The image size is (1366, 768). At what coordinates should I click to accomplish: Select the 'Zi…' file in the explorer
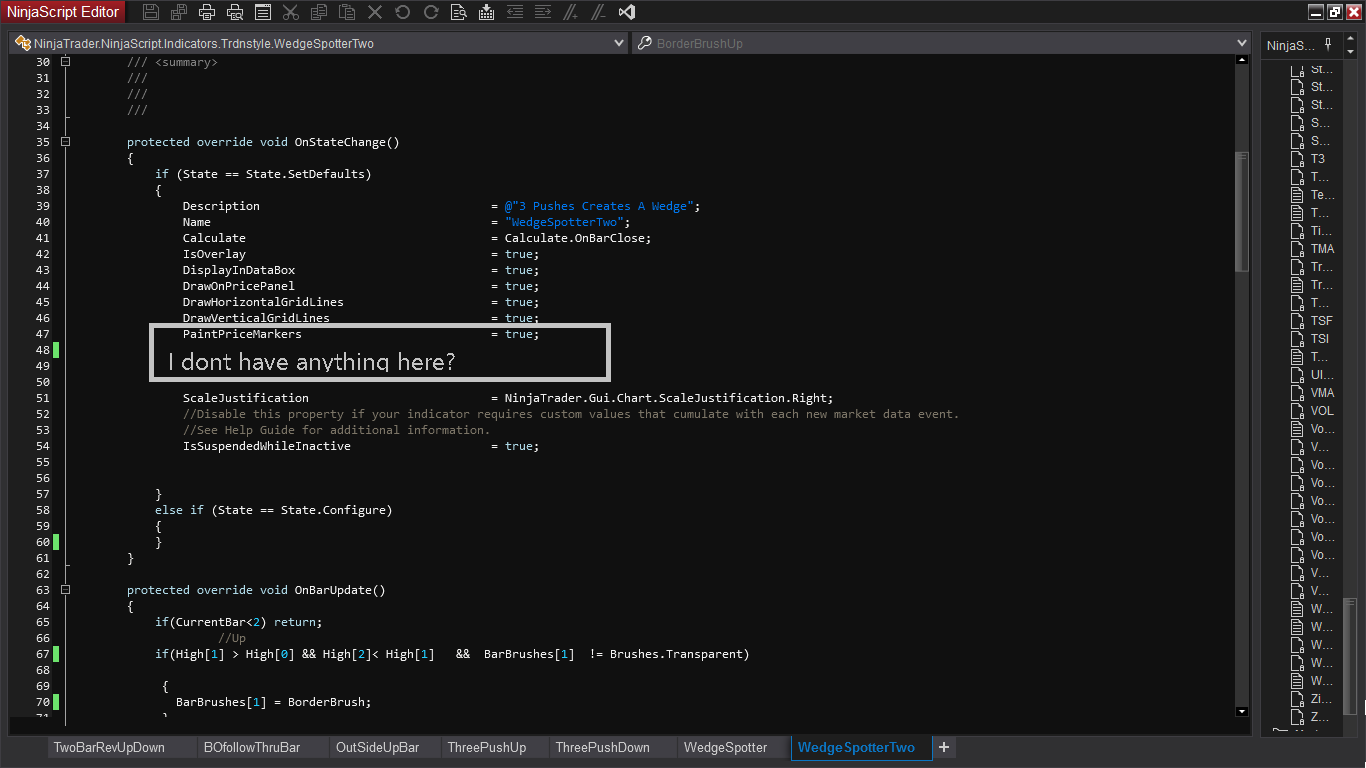tap(1321, 699)
